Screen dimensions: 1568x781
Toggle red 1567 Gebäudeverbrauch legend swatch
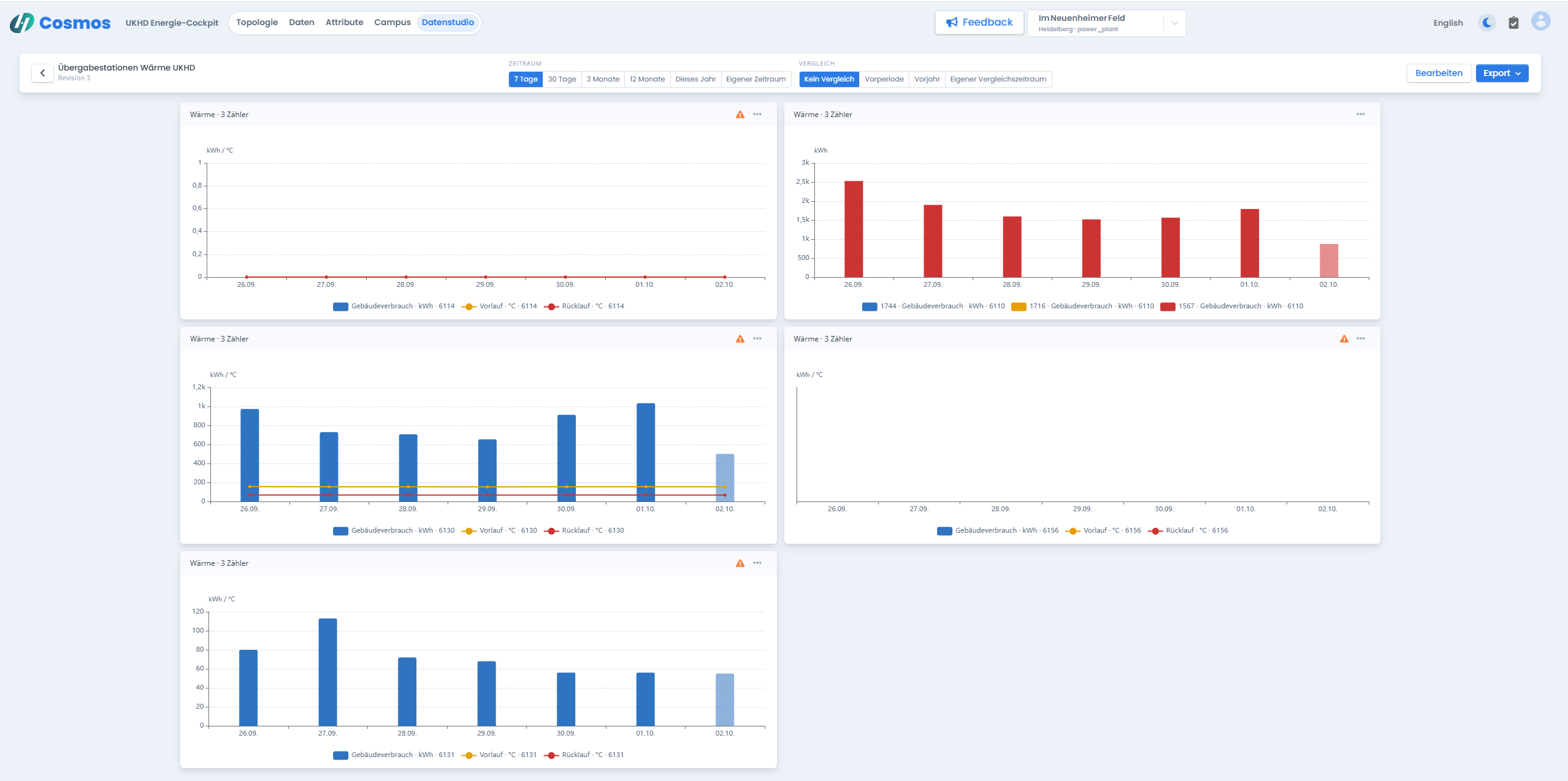point(1168,307)
